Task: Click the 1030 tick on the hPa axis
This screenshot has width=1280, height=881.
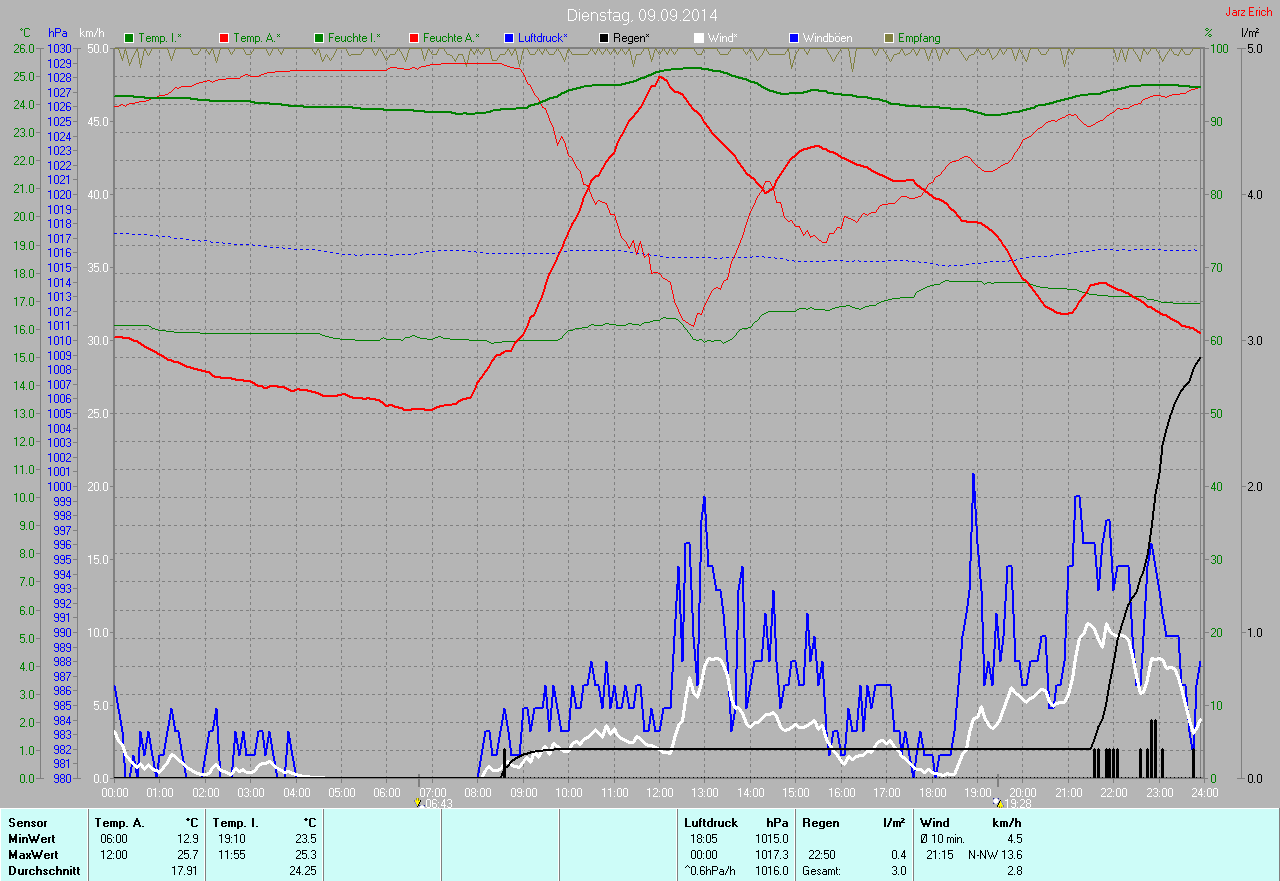Action: tap(60, 48)
